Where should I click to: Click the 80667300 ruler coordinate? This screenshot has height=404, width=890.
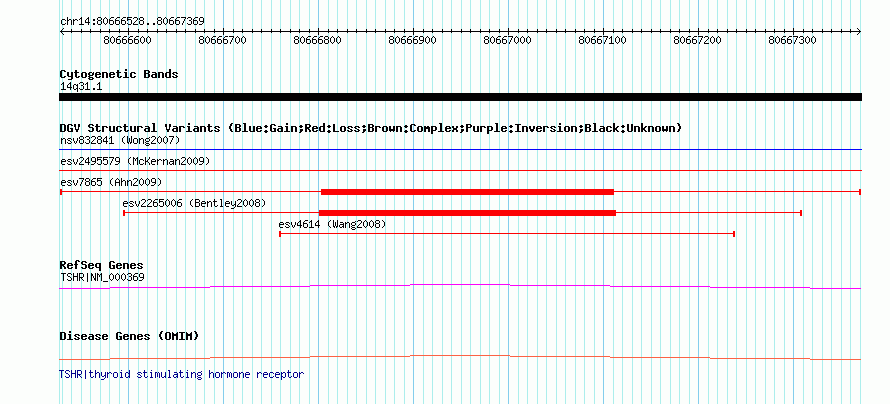coord(792,40)
